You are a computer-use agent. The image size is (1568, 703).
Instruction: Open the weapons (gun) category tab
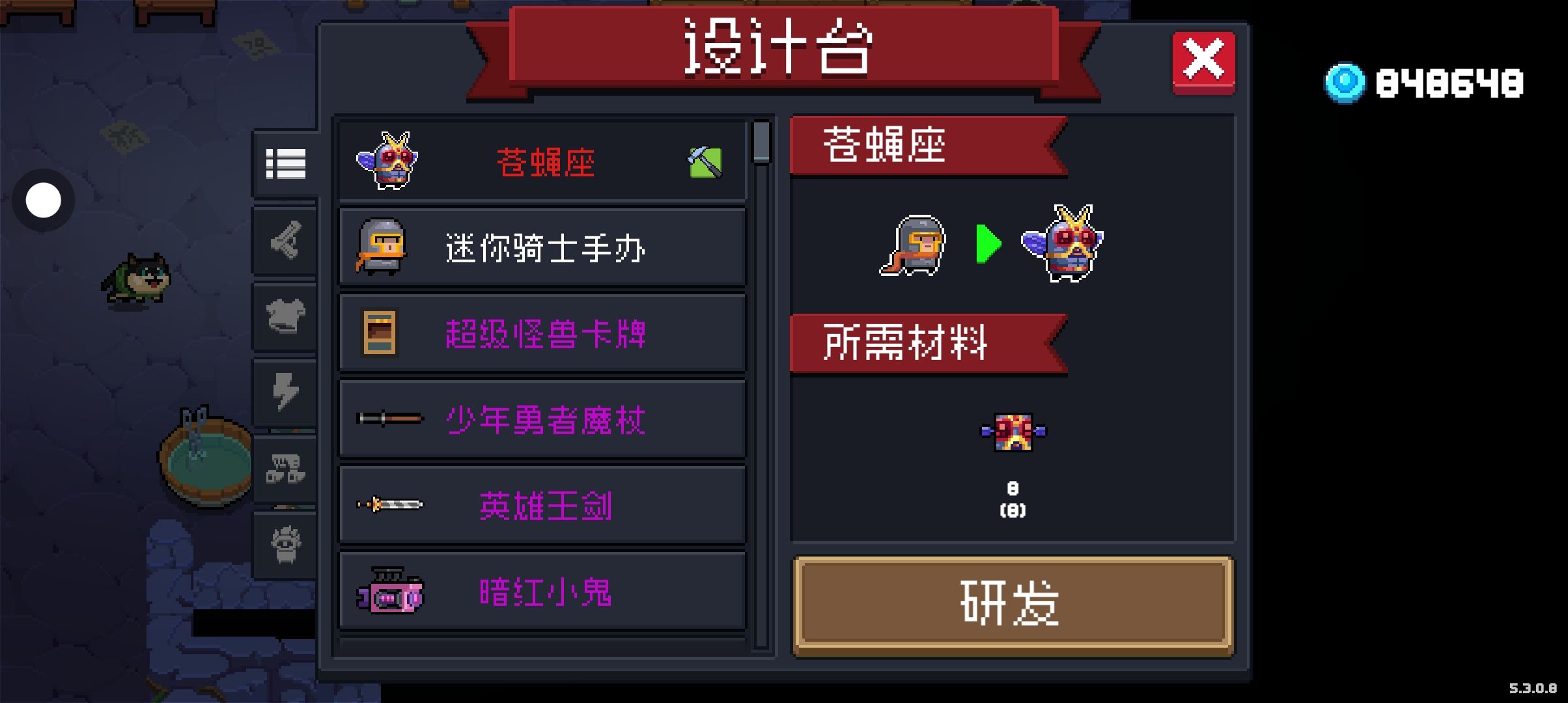tap(285, 240)
